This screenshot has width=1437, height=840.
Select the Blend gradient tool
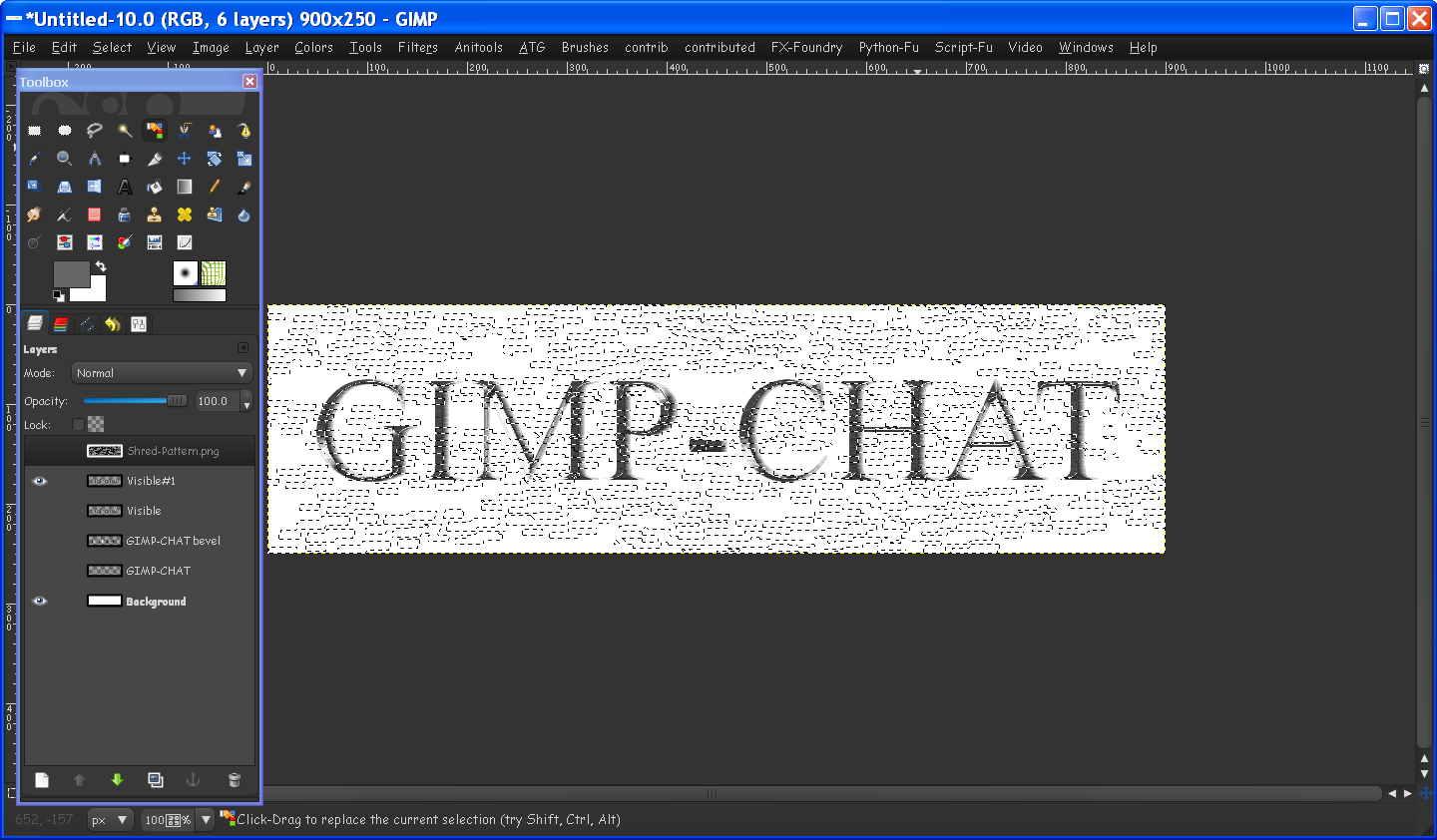click(185, 187)
